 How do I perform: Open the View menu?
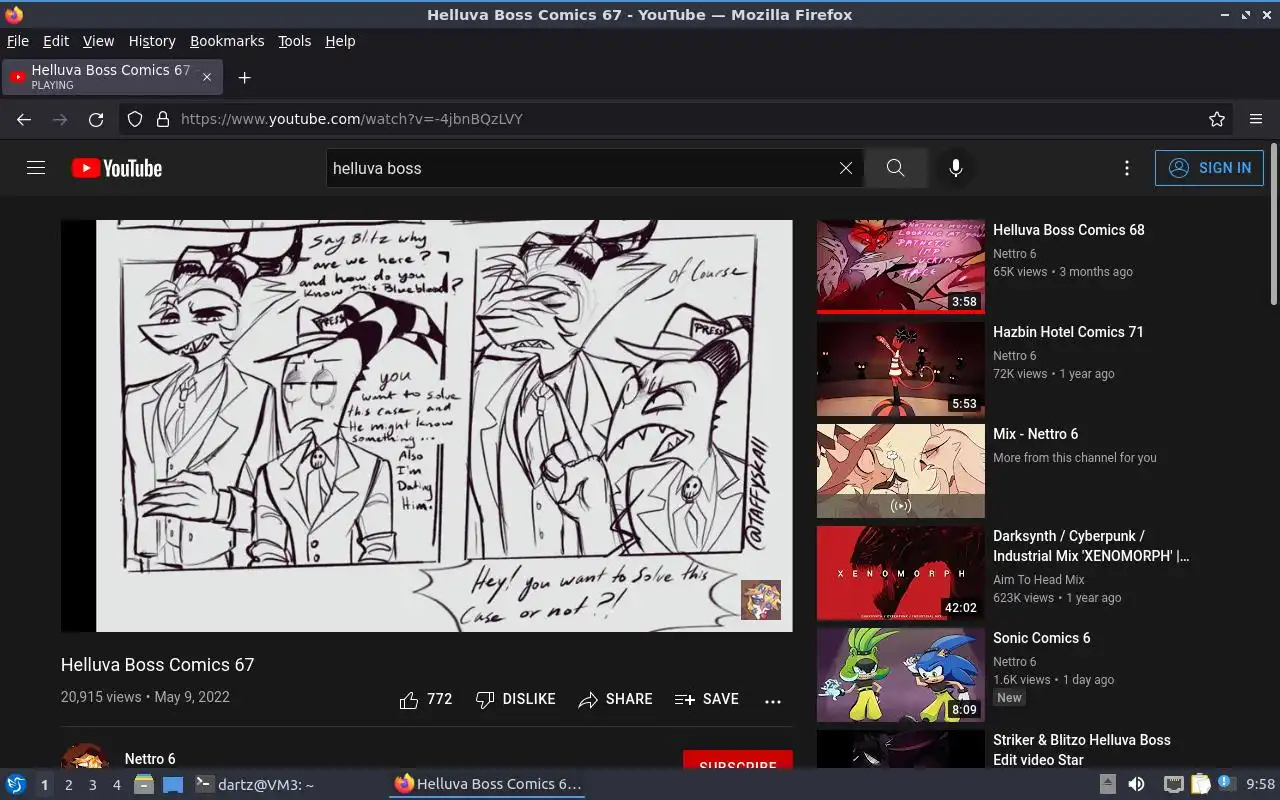[98, 41]
